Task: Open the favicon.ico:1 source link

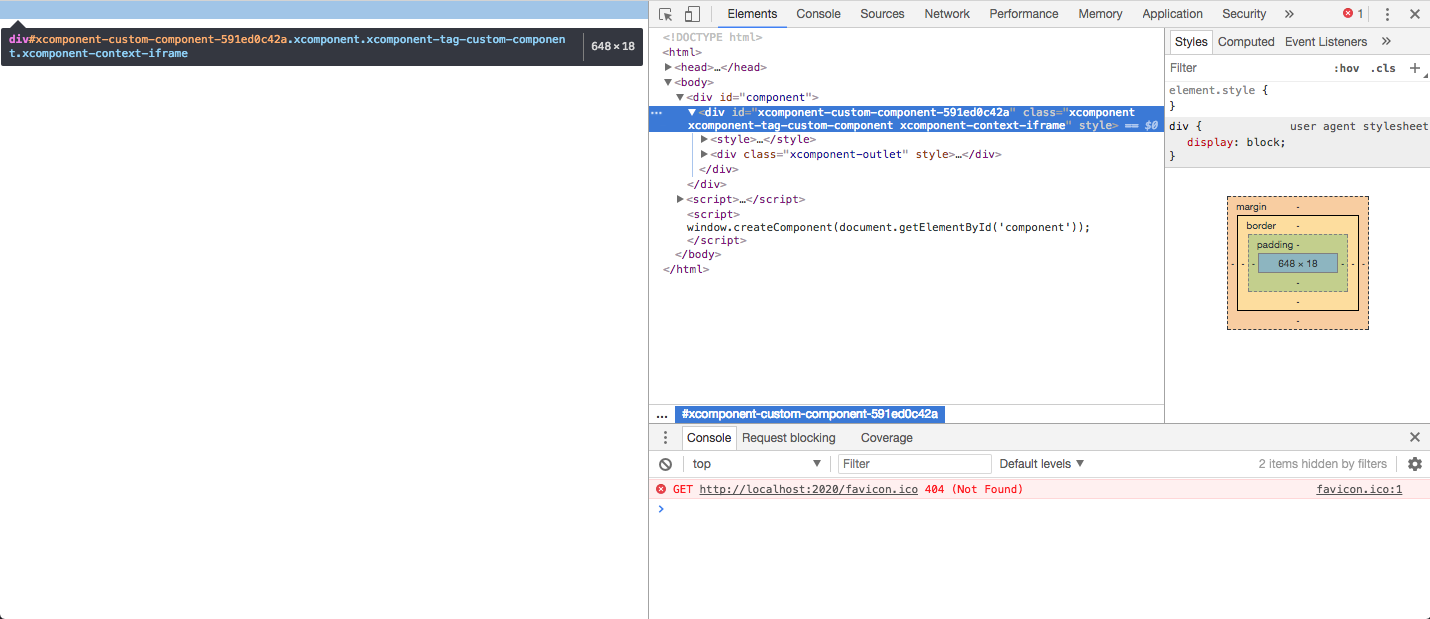Action: [1358, 488]
